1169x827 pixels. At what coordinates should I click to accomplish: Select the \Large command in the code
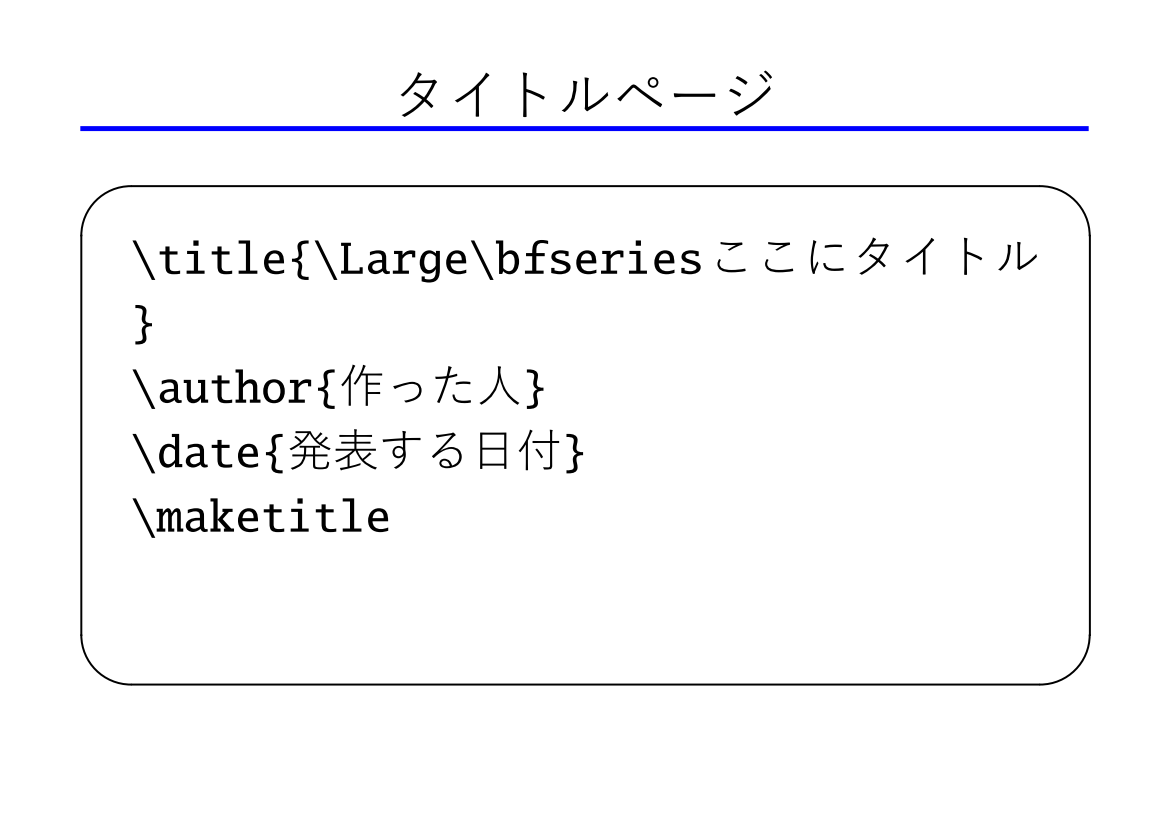[391, 260]
